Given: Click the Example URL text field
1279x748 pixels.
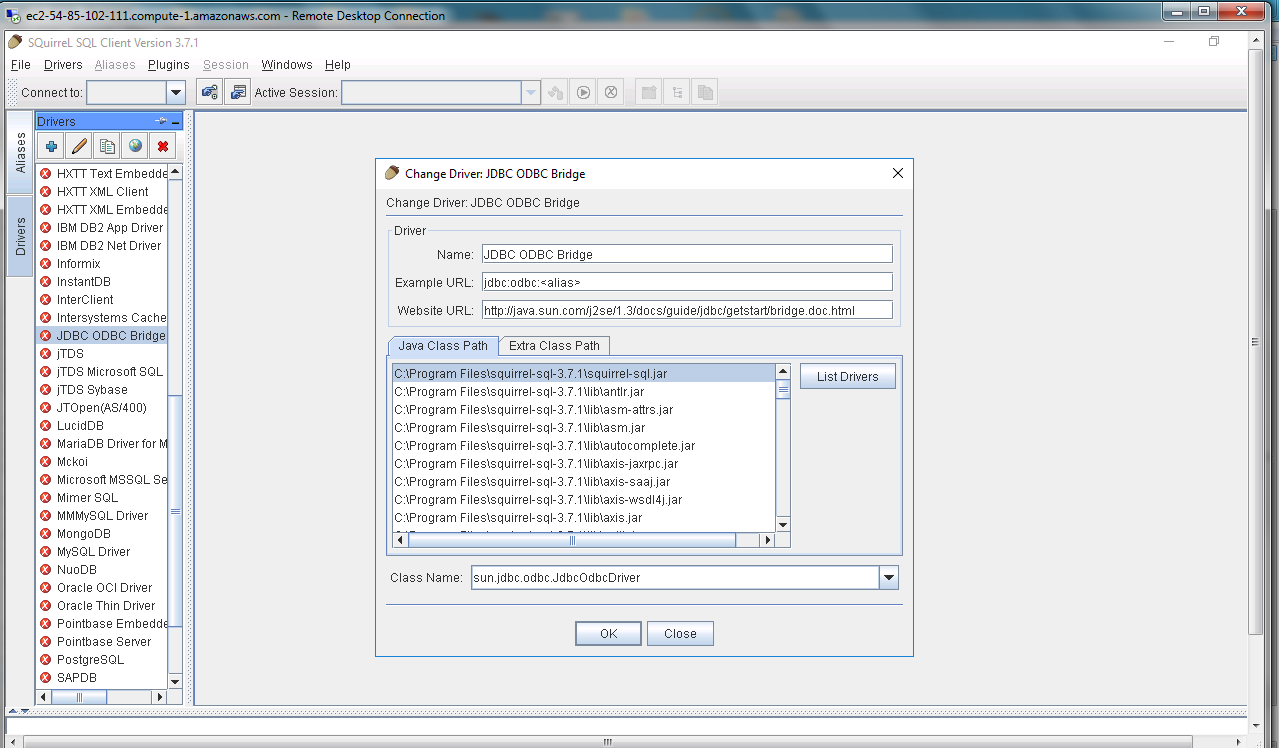Looking at the screenshot, I should (x=686, y=282).
